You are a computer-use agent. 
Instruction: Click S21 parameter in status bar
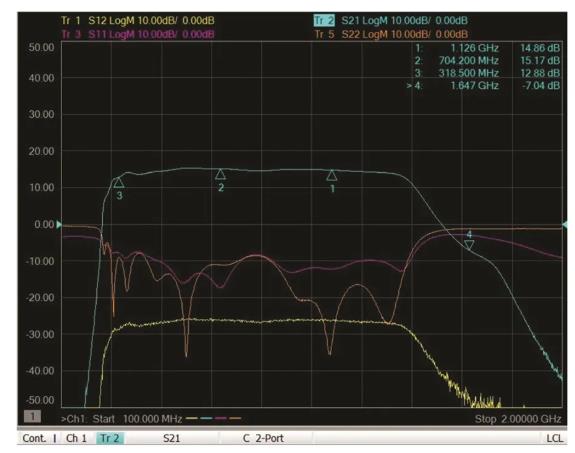[171, 438]
